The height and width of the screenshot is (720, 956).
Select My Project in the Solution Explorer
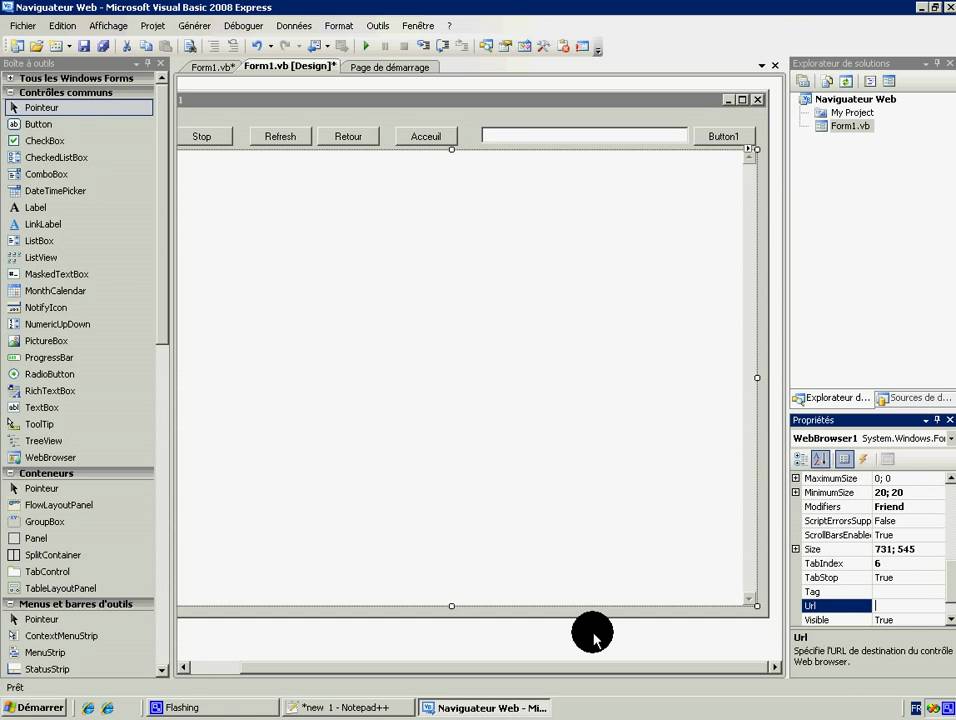pyautogui.click(x=852, y=112)
